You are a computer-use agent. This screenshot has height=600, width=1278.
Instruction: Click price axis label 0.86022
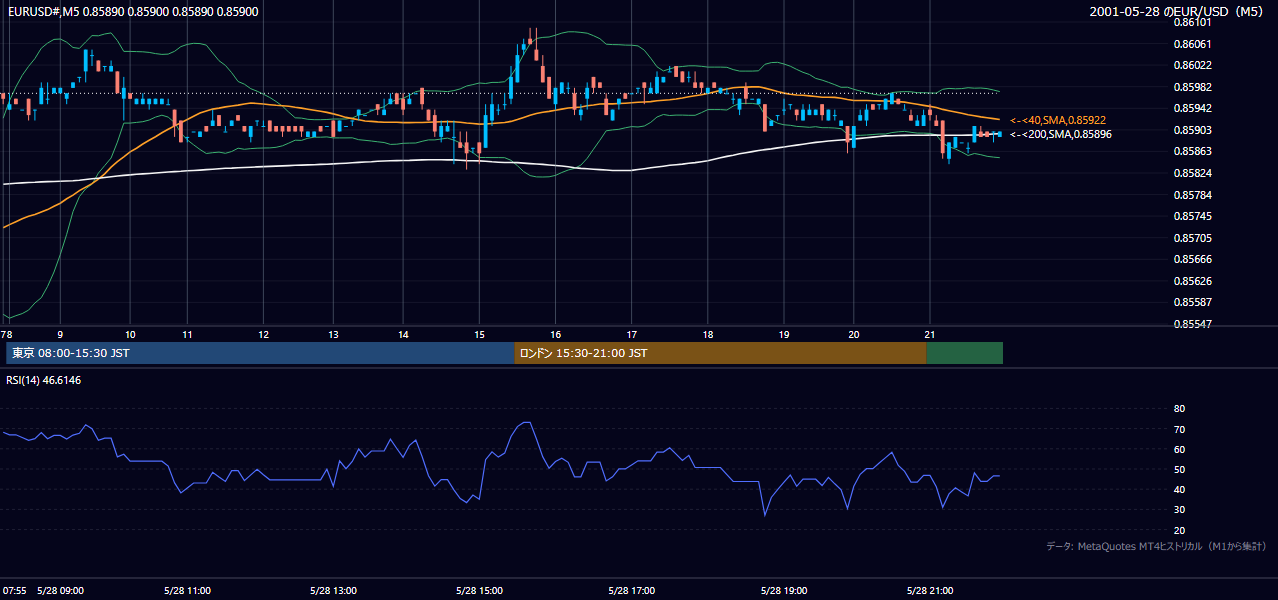(x=1192, y=65)
